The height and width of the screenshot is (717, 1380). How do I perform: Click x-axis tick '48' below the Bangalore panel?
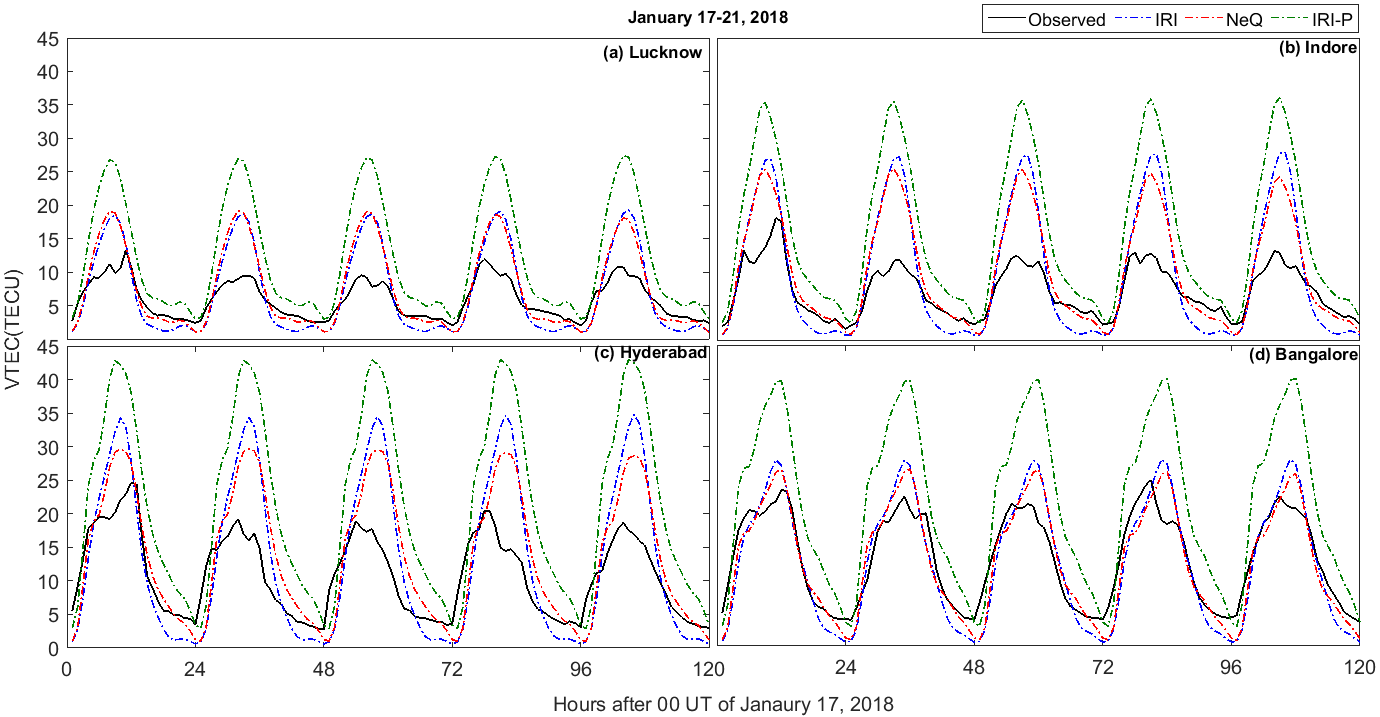click(x=975, y=667)
